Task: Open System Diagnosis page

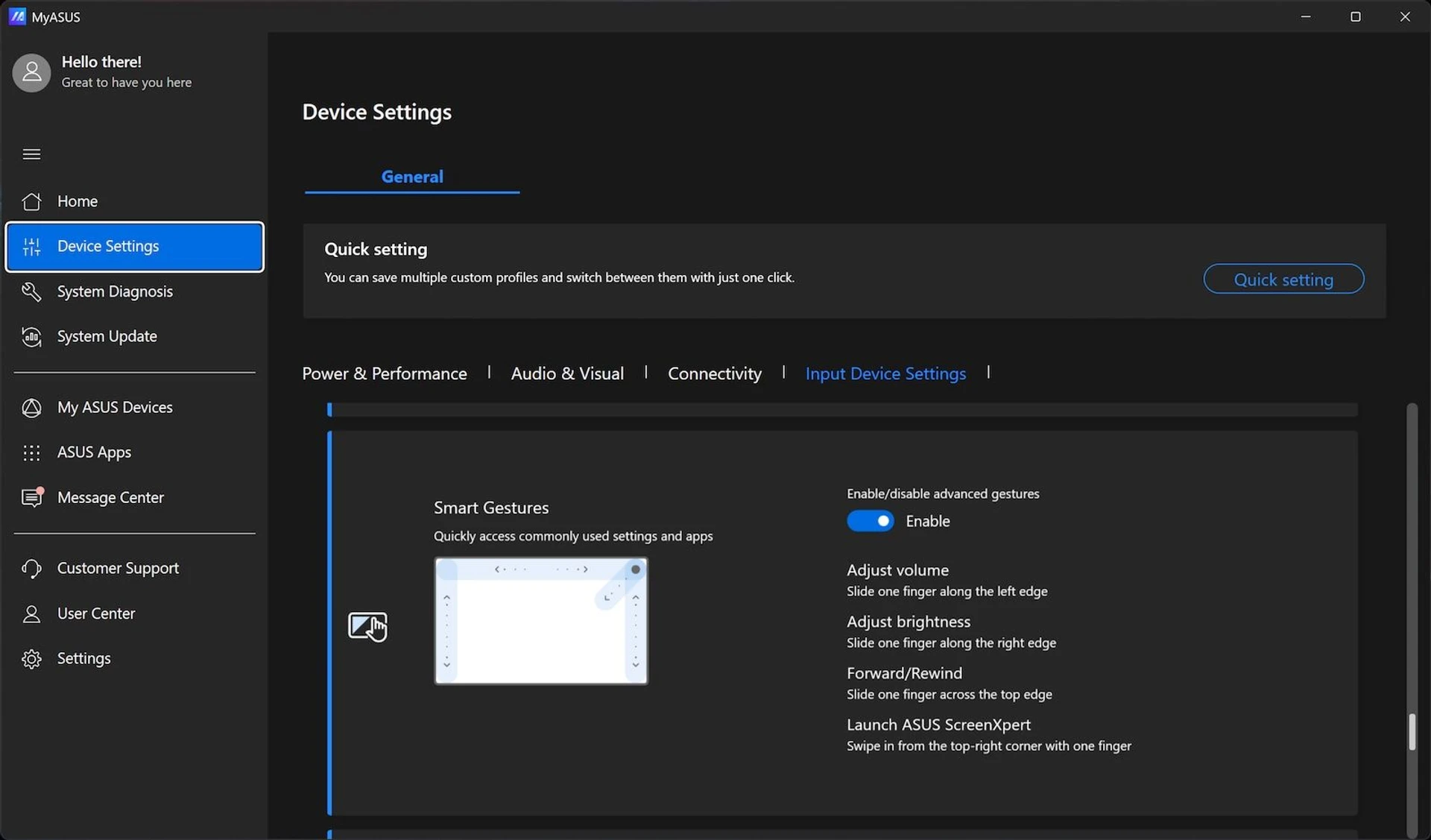Action: [x=134, y=291]
